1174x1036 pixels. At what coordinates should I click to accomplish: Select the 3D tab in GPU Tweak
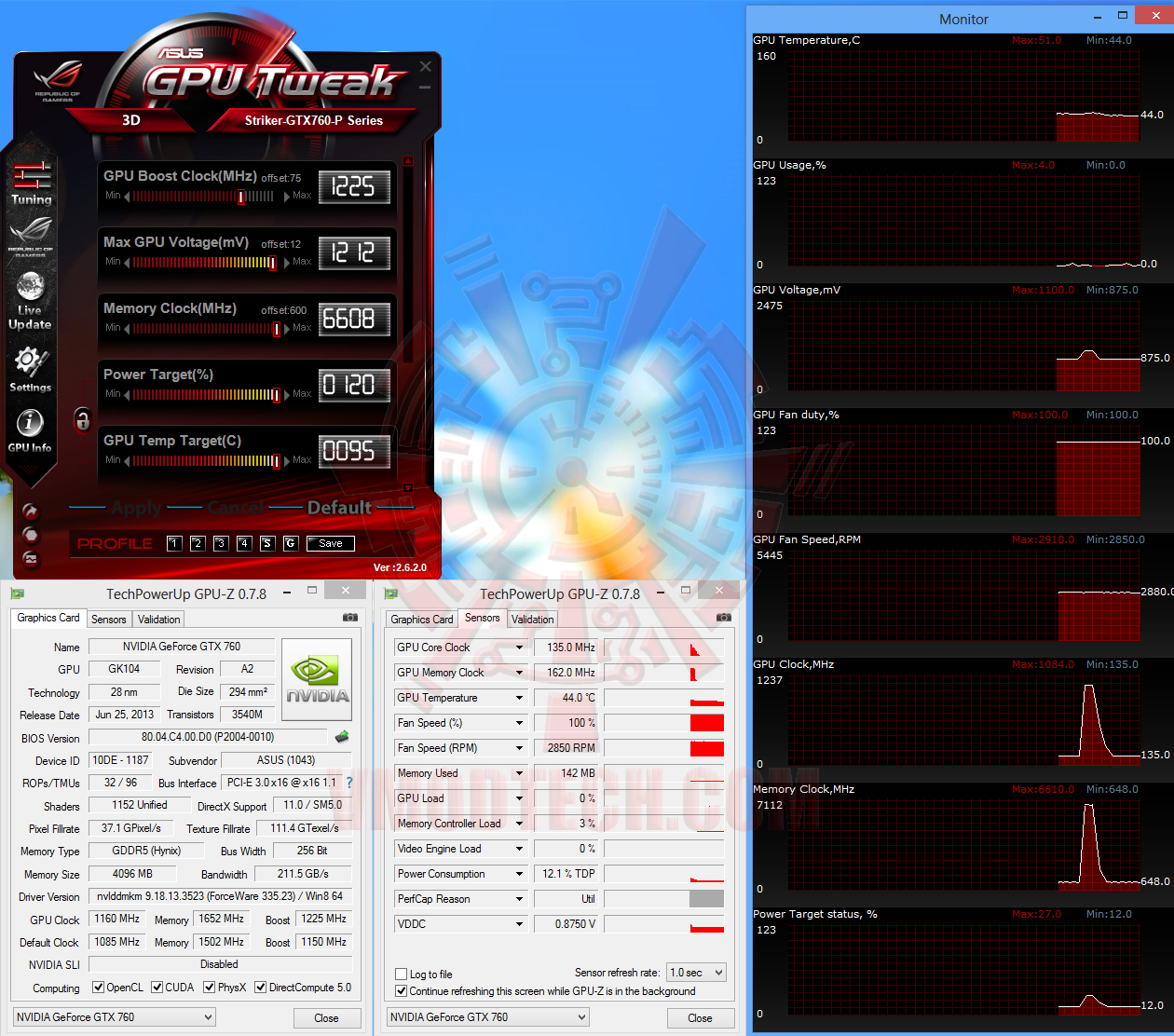(131, 120)
